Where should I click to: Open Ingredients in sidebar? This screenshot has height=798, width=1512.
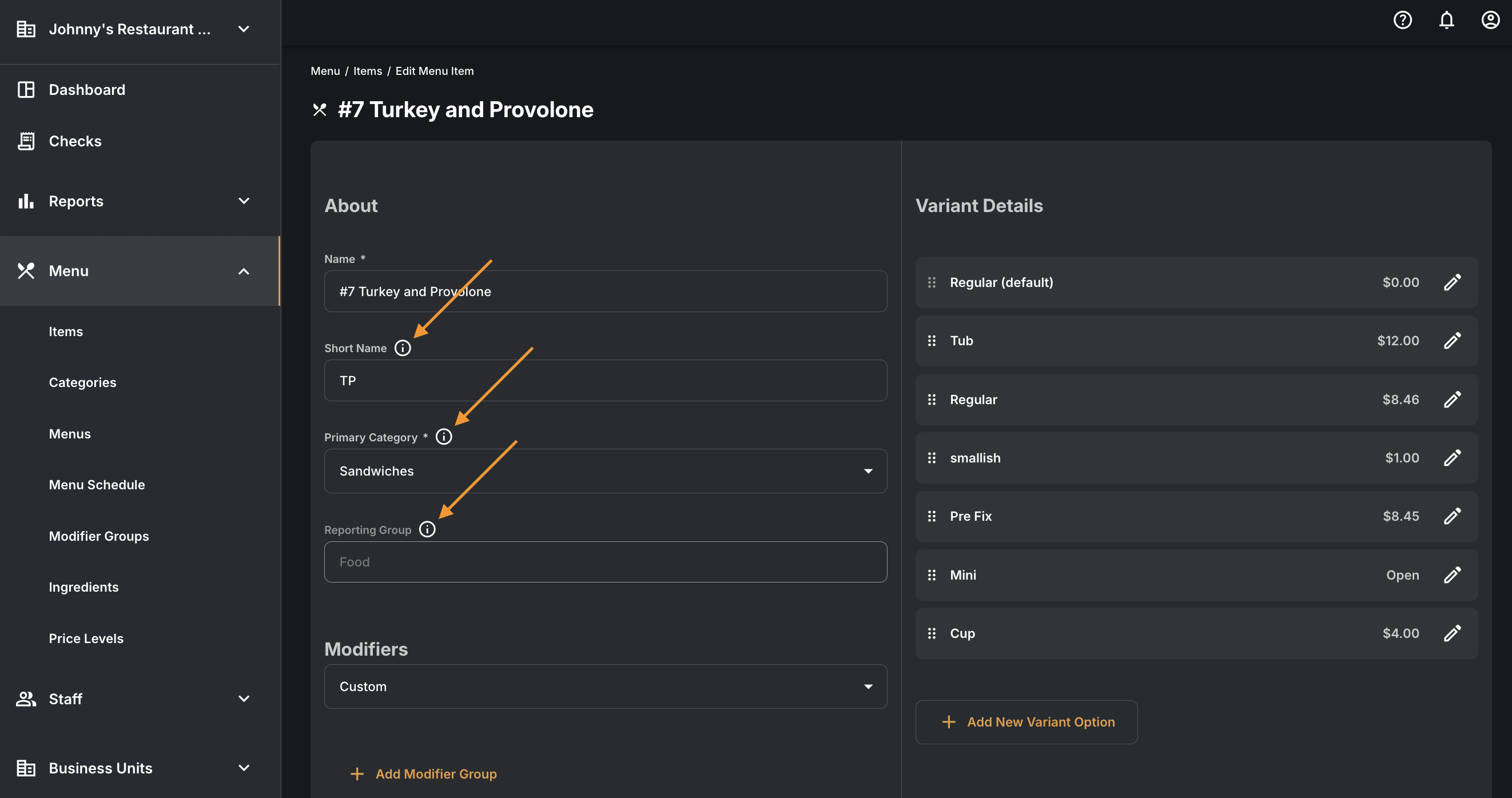[84, 587]
